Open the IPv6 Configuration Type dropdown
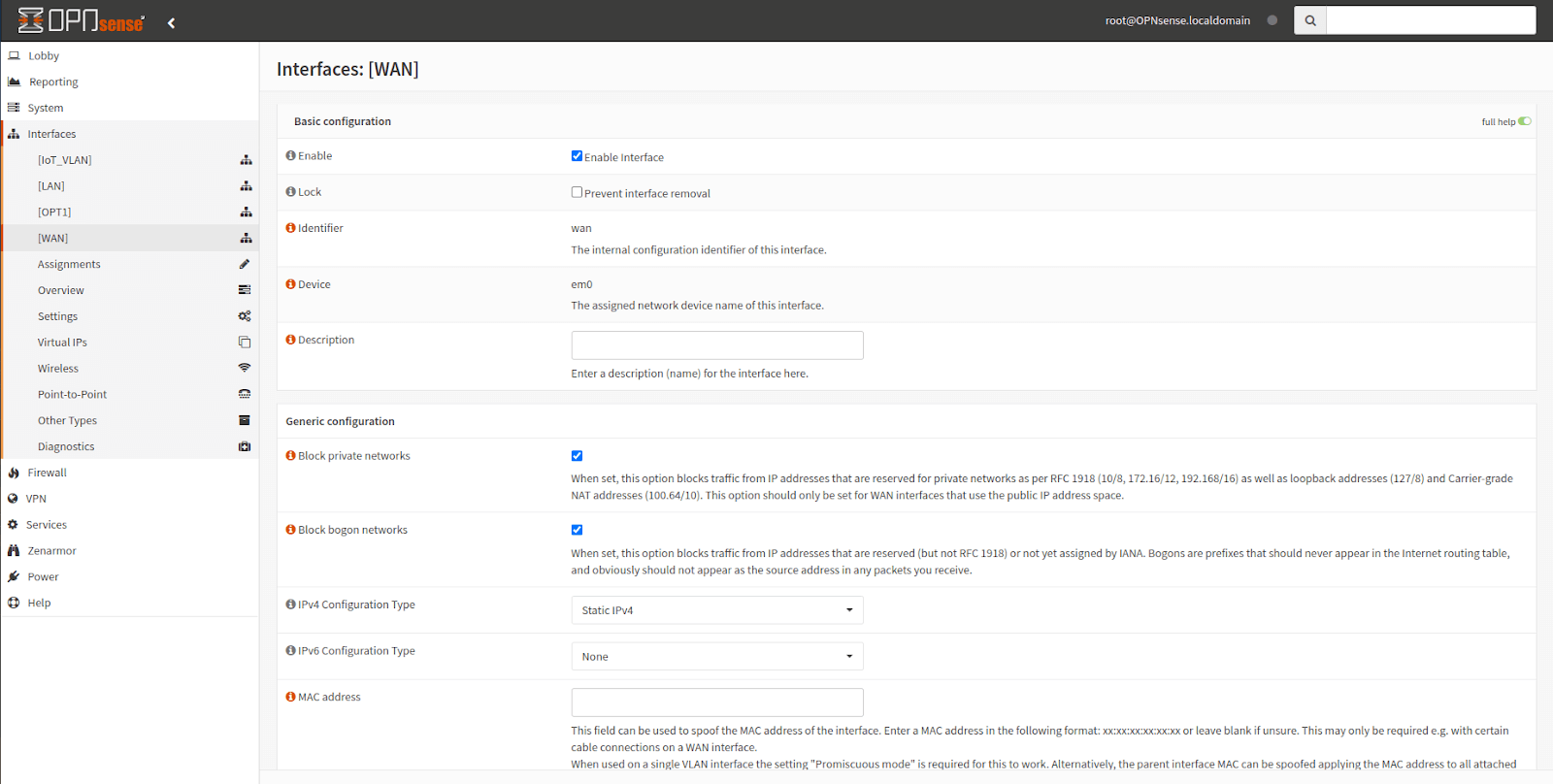Screen dimensions: 1553x784 [x=717, y=657]
